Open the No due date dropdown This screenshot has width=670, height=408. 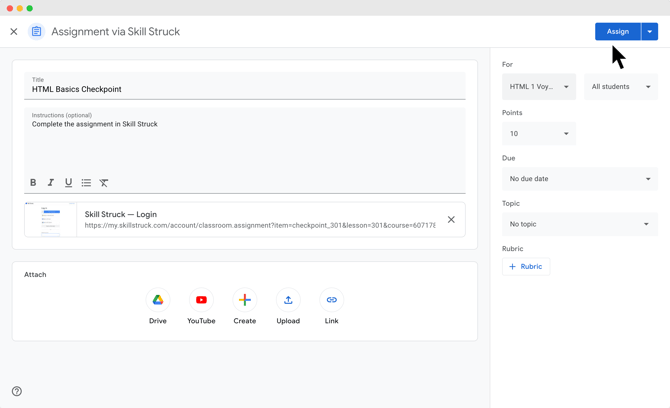click(579, 179)
